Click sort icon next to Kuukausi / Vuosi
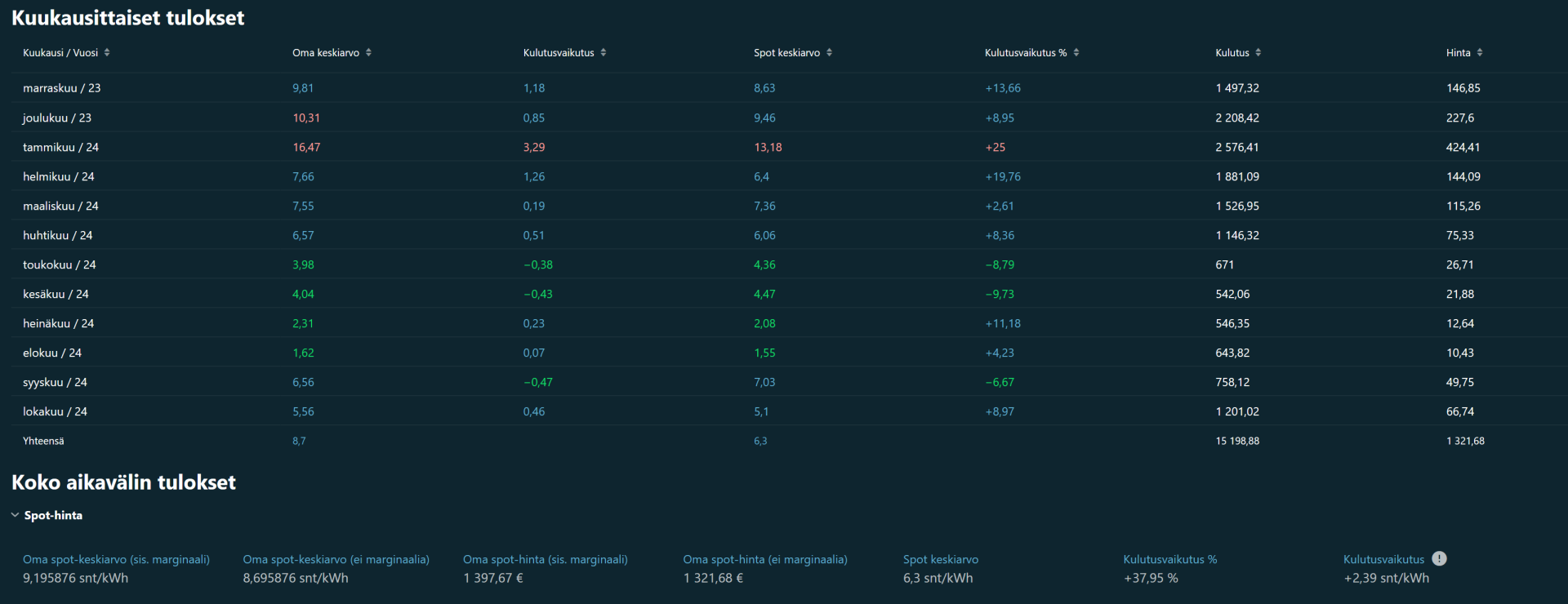 (x=107, y=52)
